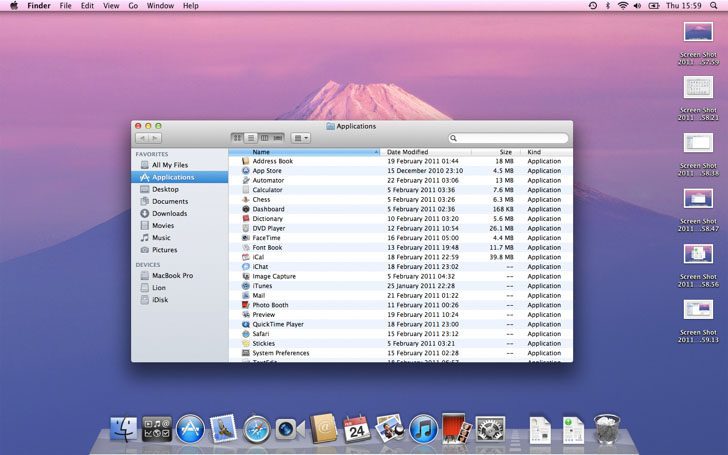The width and height of the screenshot is (728, 455).
Task: Open Spotlight search in menu bar
Action: coord(714,6)
